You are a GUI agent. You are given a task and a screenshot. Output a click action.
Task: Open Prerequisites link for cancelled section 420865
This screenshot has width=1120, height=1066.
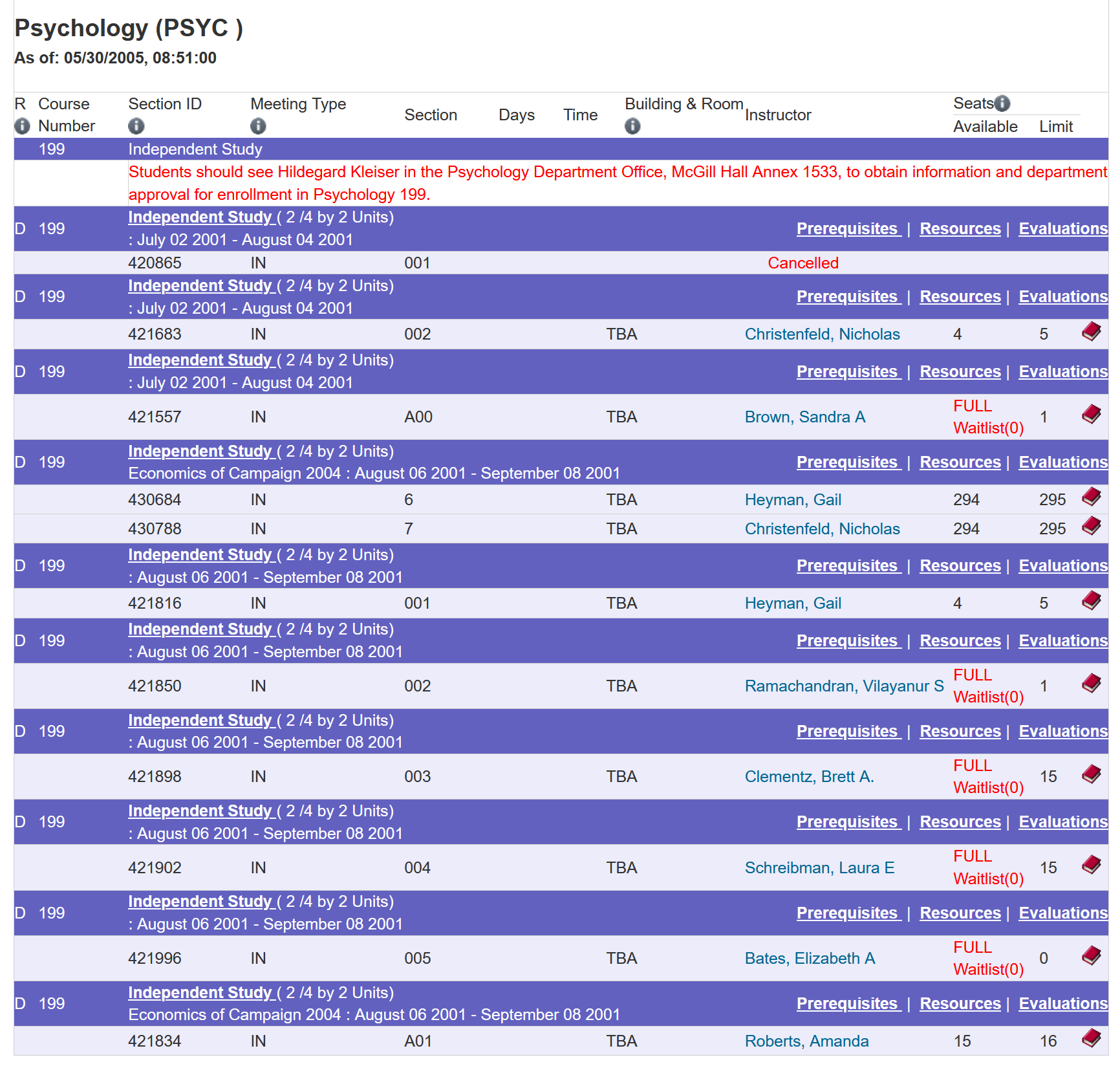[848, 229]
